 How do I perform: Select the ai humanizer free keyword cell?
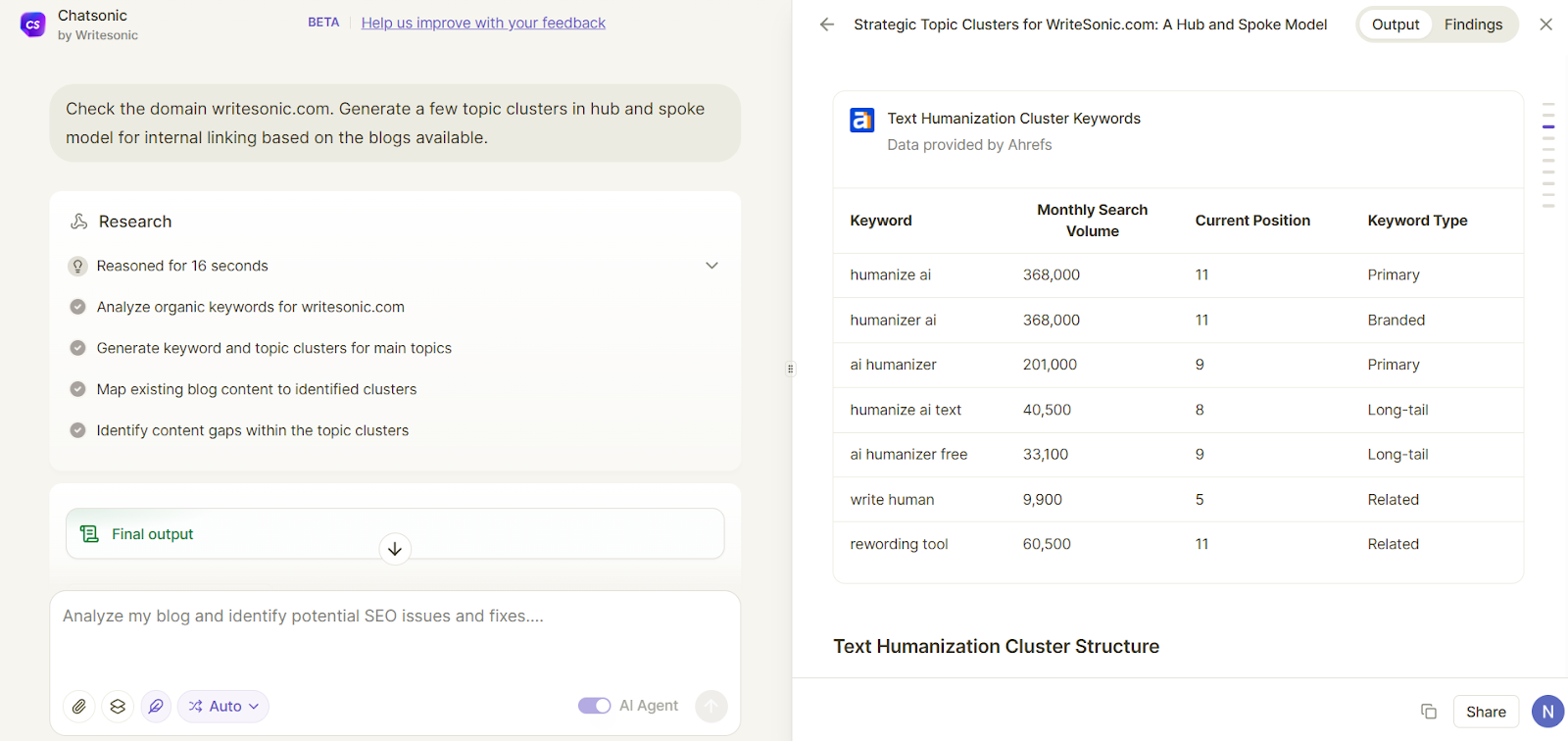908,454
